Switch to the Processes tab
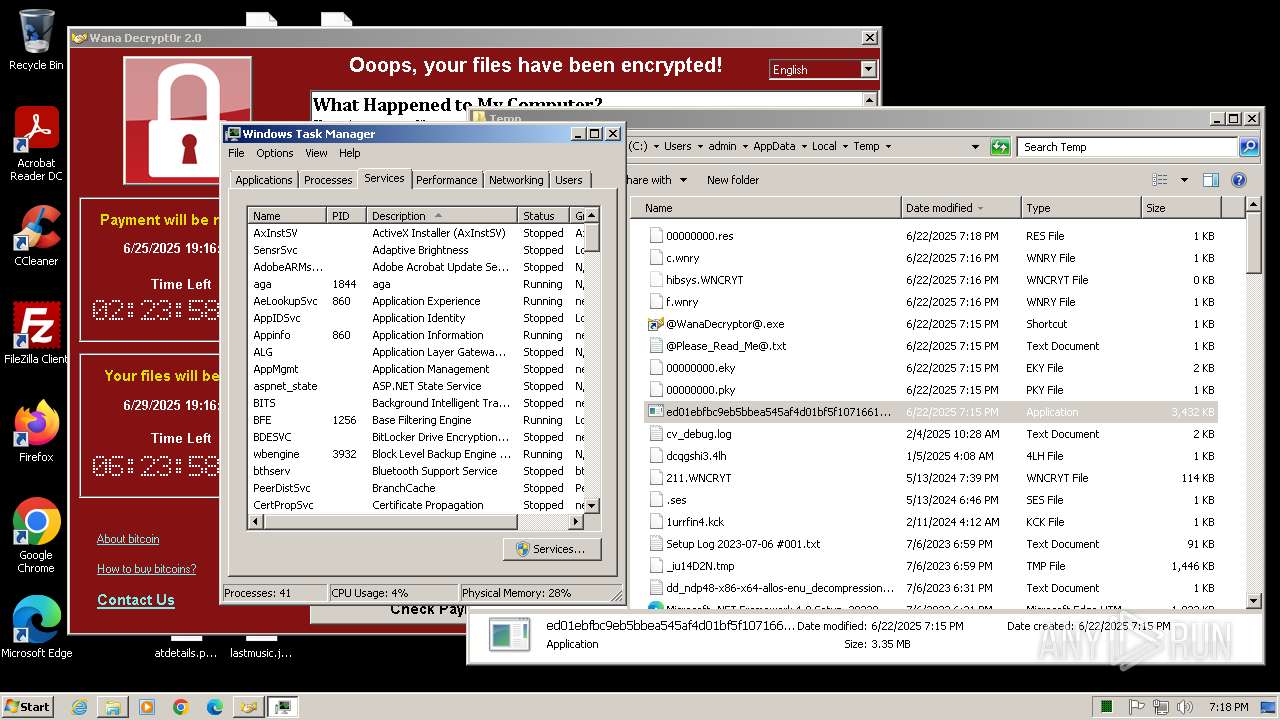The image size is (1280, 720). point(328,180)
